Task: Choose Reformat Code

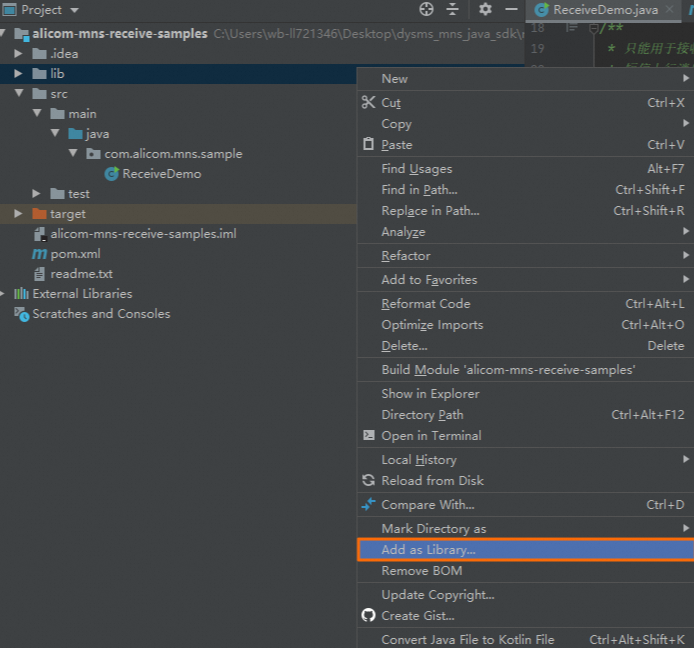Action: [x=525, y=304]
